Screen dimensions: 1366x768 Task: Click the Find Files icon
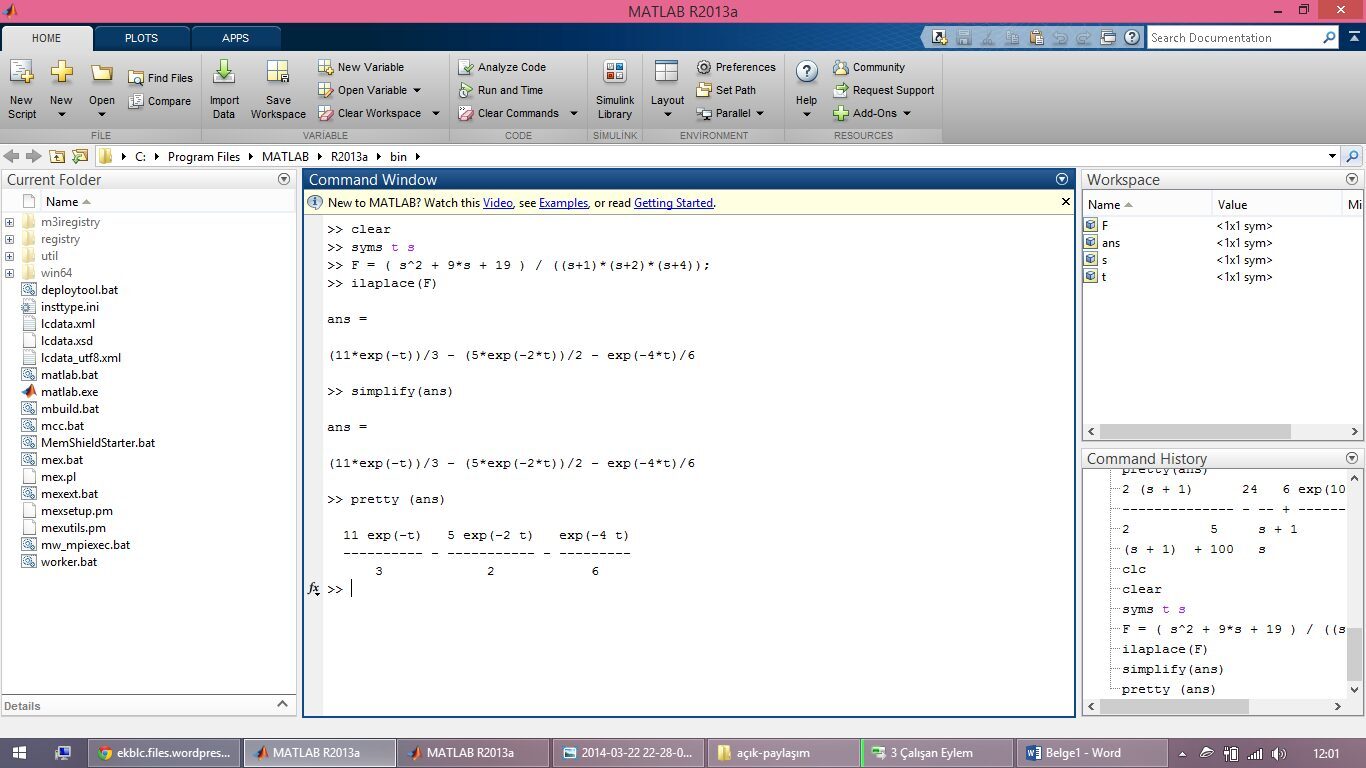[x=136, y=78]
